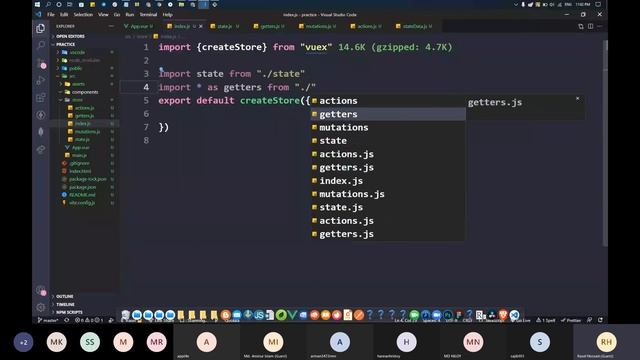
Task: Open getters.js in the explorer tree
Action: (x=84, y=116)
